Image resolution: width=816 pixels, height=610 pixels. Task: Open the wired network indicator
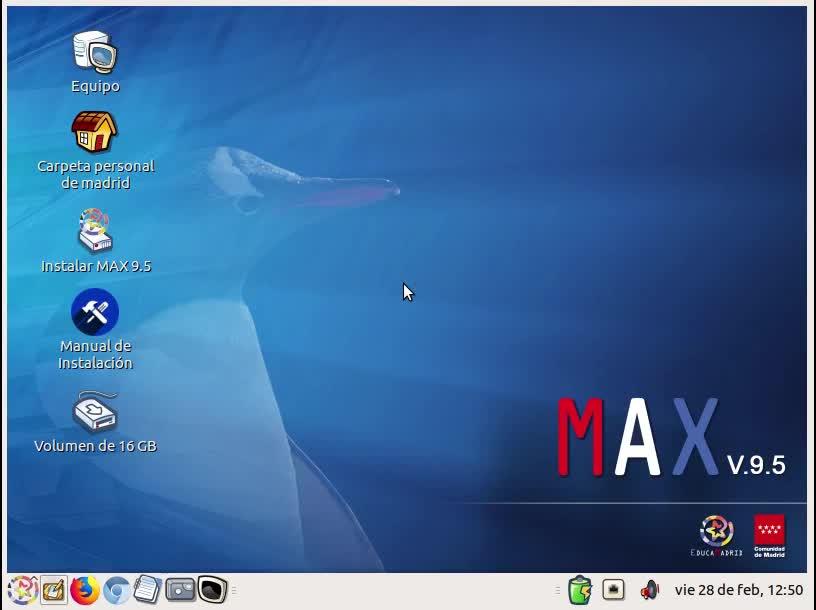614,590
